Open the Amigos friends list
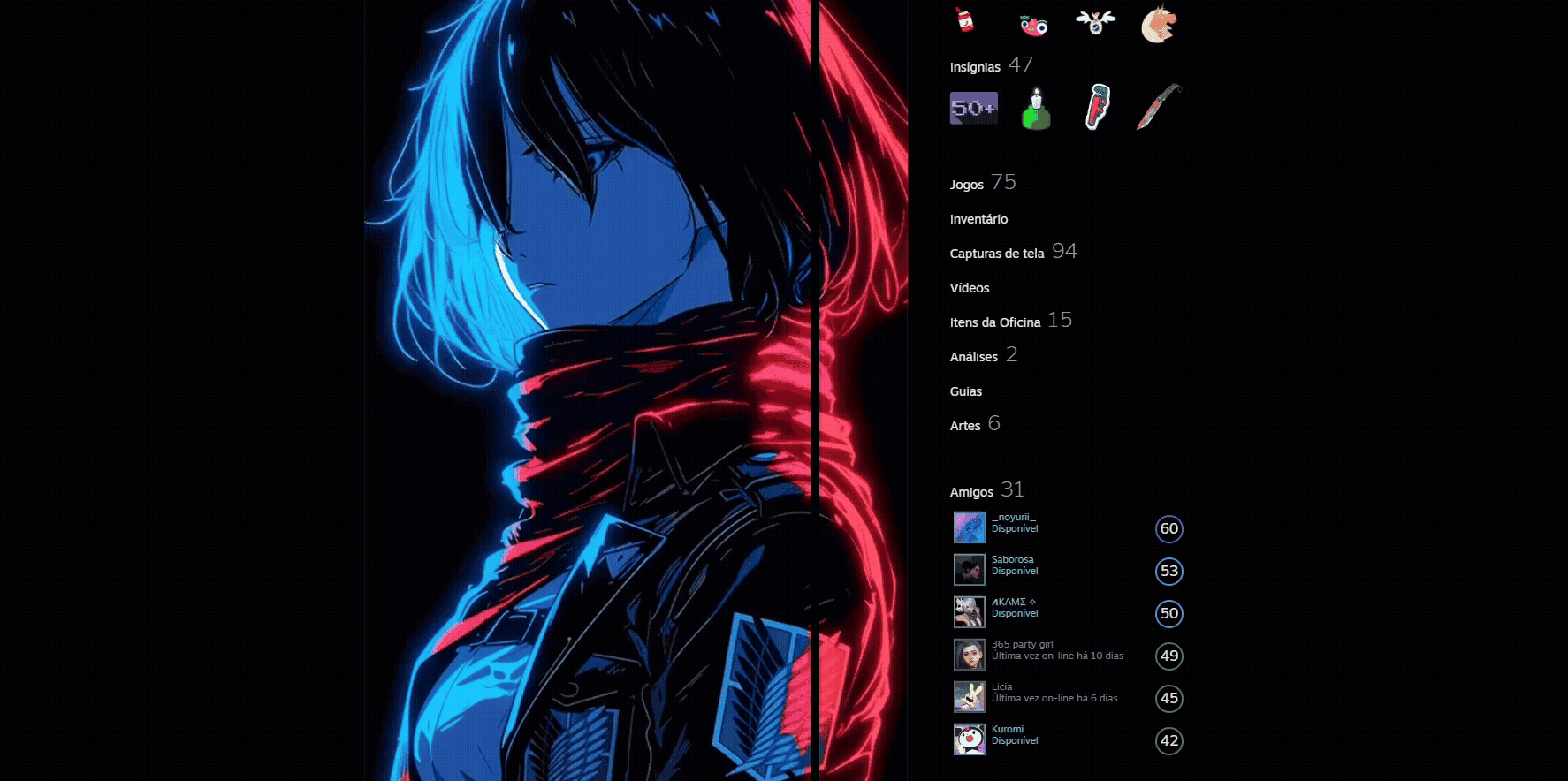 (x=971, y=492)
